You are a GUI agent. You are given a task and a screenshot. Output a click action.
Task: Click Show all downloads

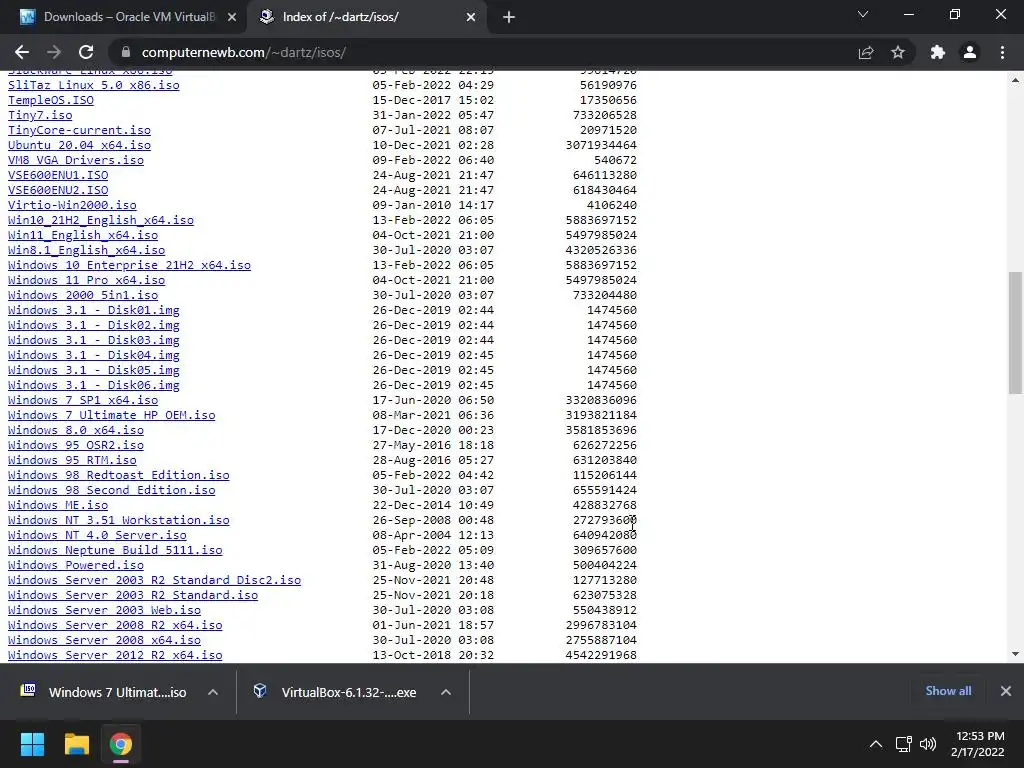coord(948,691)
